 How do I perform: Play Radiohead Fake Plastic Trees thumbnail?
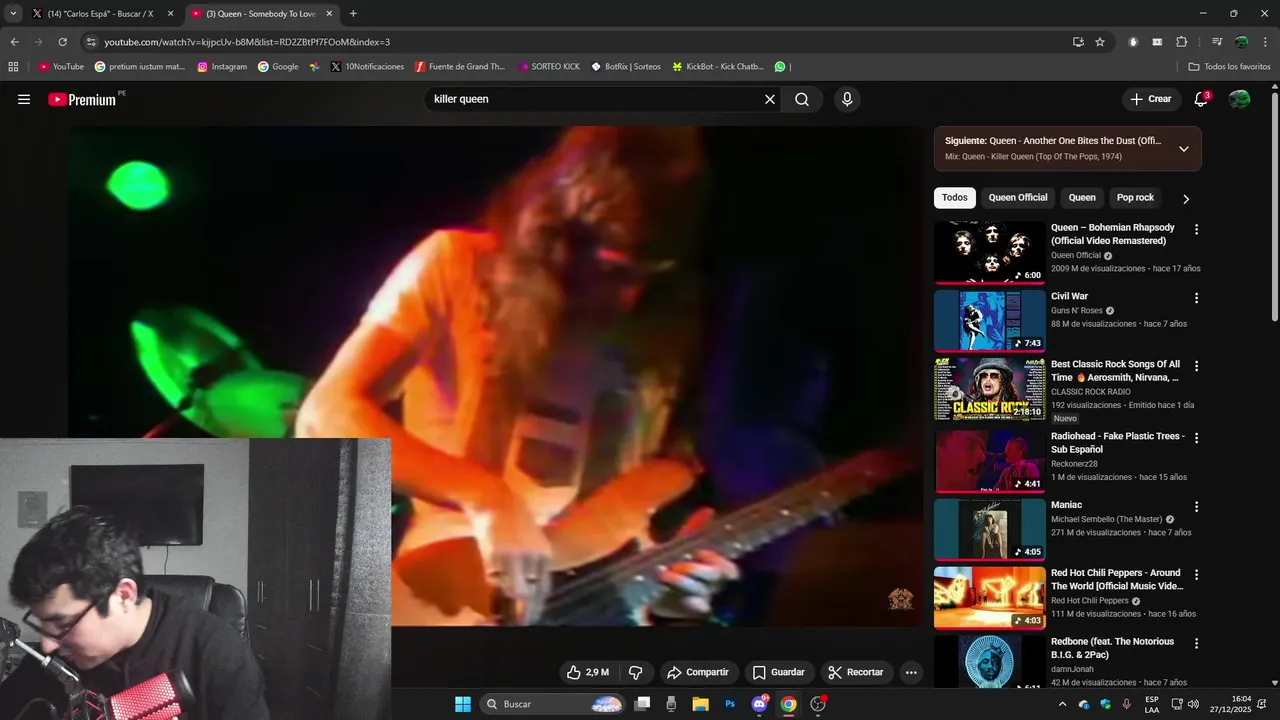[x=989, y=461]
